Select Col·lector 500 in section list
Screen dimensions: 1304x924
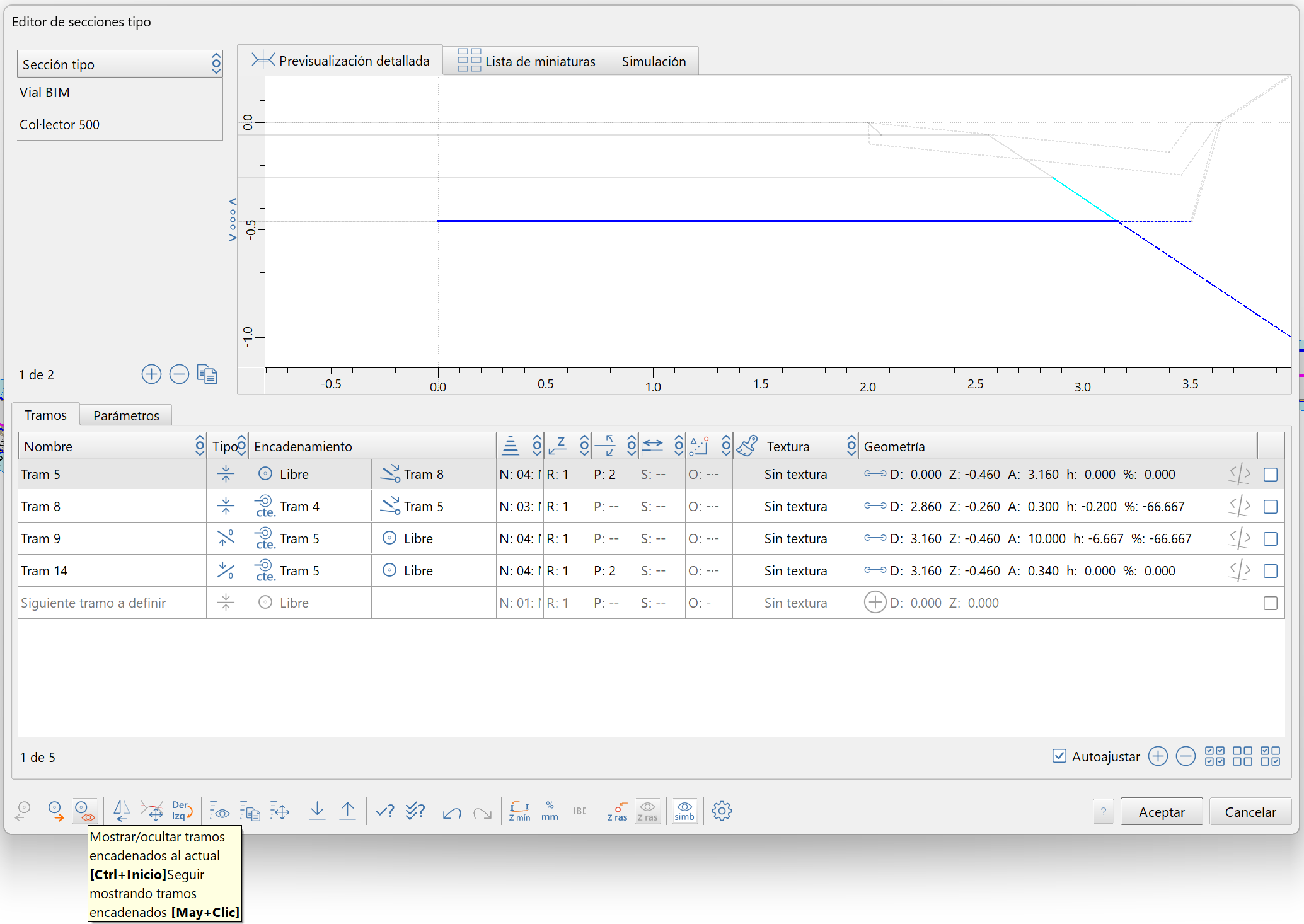pos(60,125)
